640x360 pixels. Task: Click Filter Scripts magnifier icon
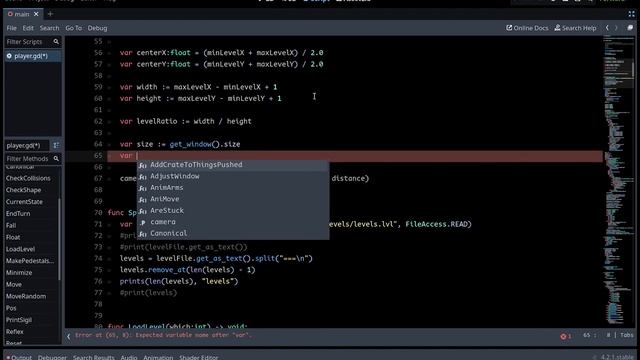56,42
